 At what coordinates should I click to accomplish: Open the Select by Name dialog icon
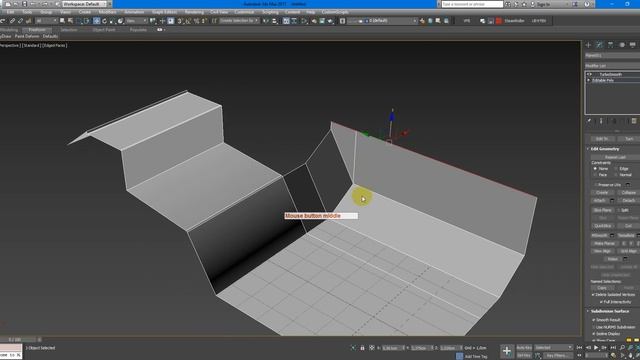point(70,21)
